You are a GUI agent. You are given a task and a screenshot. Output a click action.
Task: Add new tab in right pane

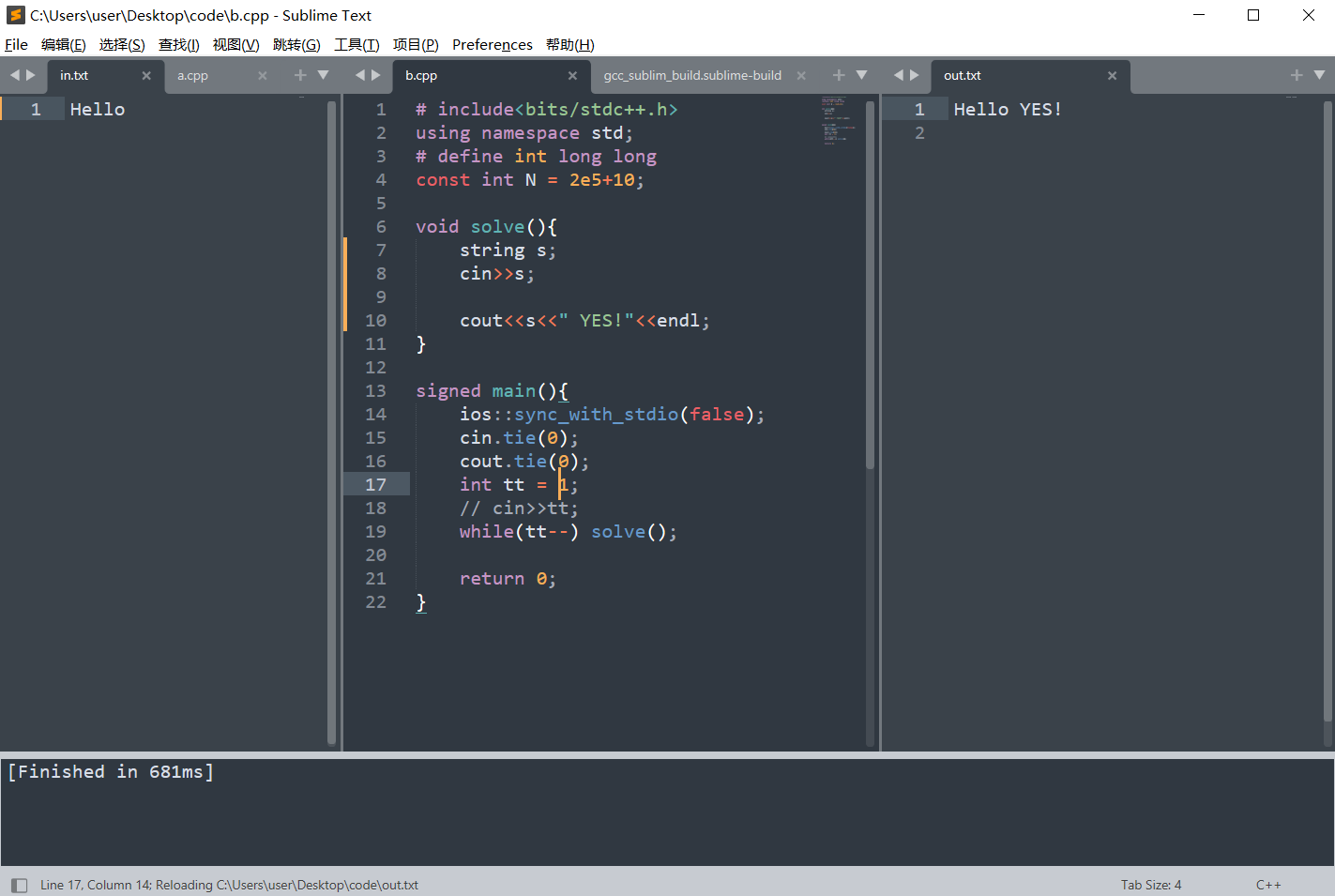[1297, 75]
